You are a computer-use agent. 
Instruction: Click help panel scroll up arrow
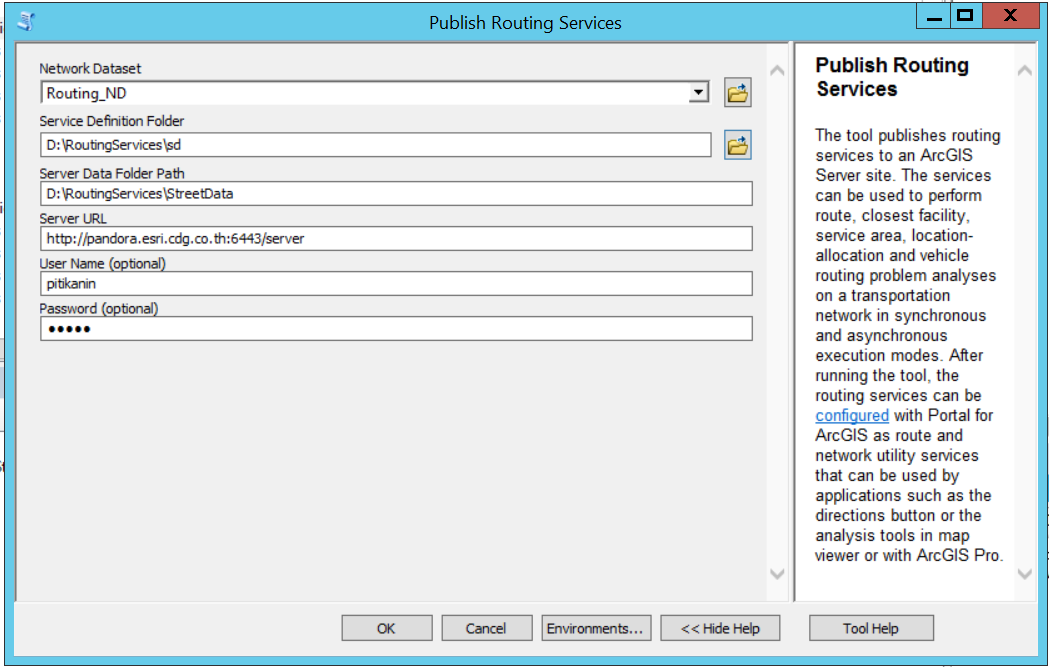coord(1024,70)
